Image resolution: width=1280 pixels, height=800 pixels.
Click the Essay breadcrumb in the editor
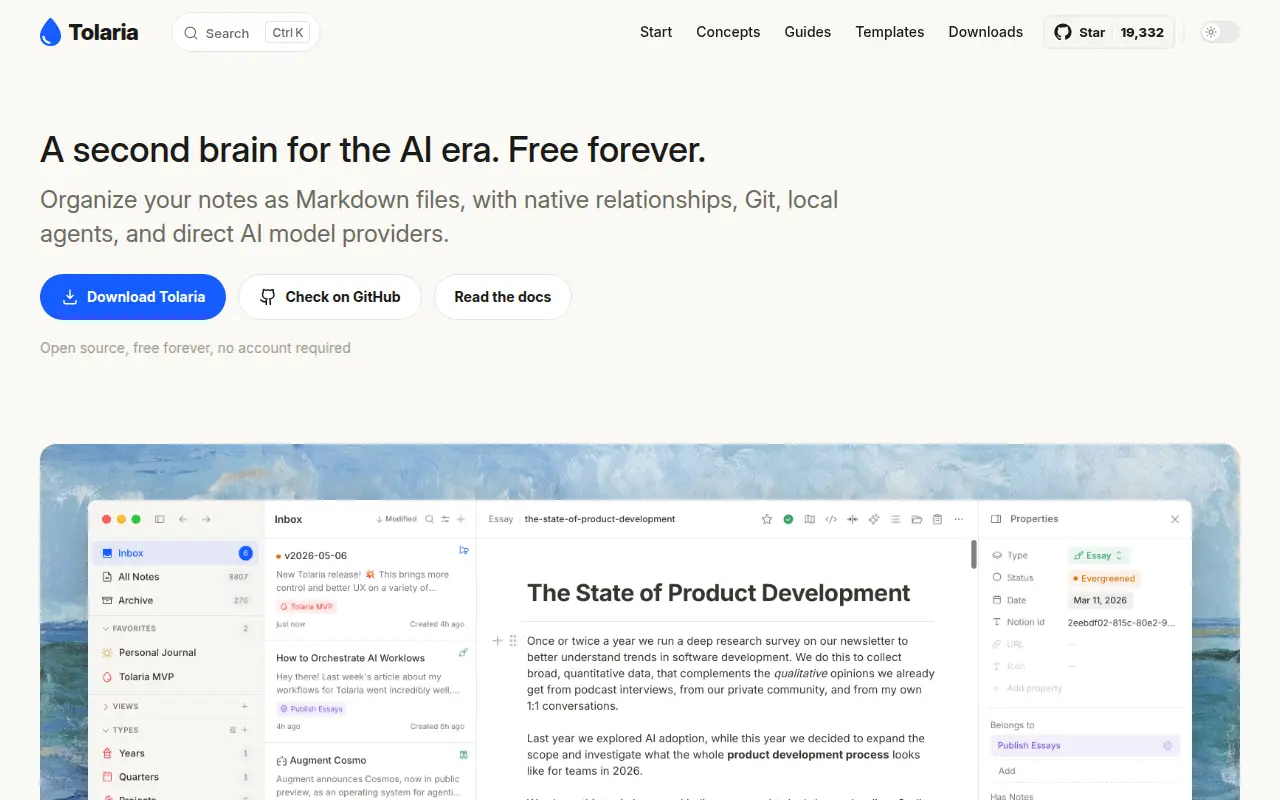(501, 519)
